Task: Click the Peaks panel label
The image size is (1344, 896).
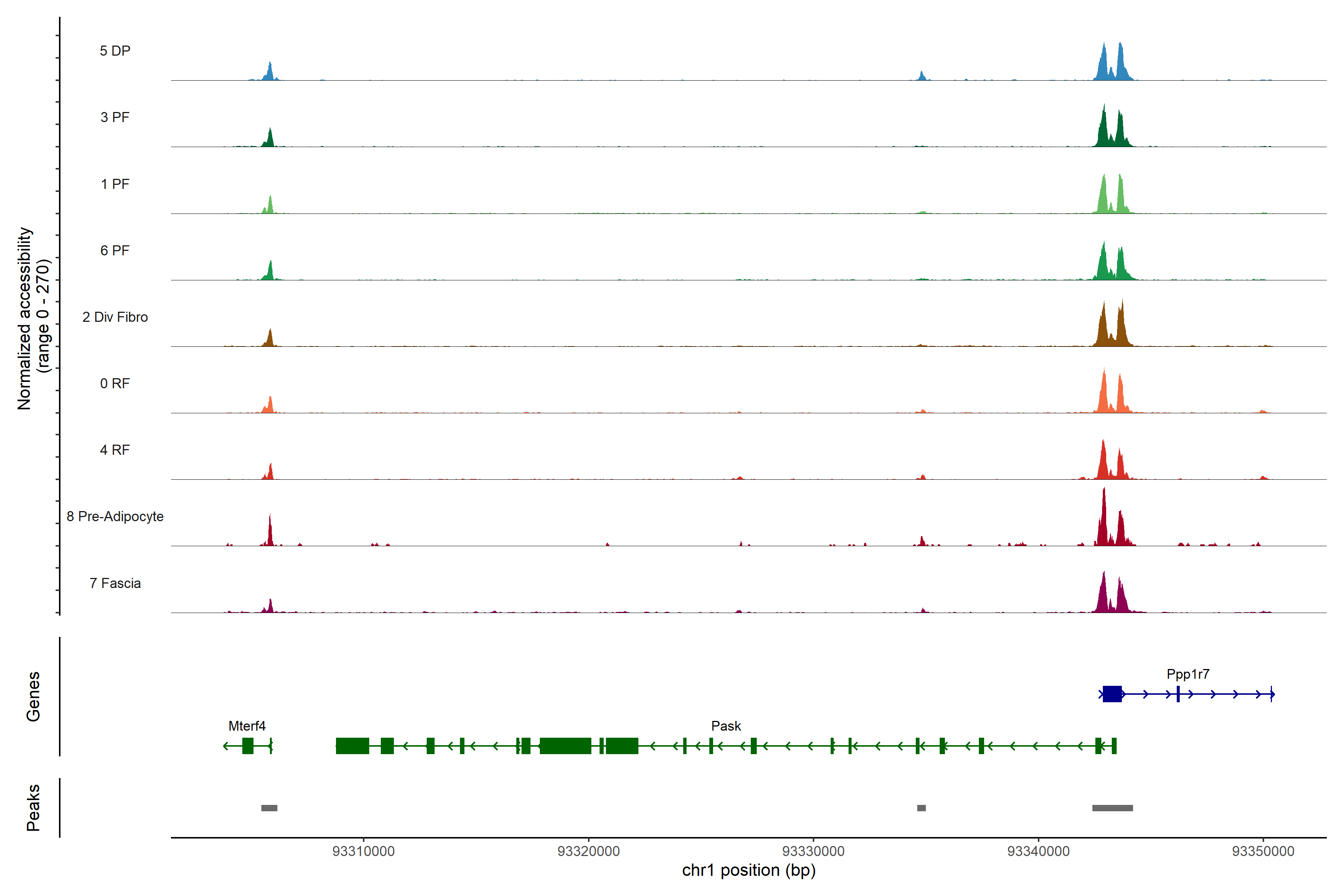Action: [x=33, y=808]
